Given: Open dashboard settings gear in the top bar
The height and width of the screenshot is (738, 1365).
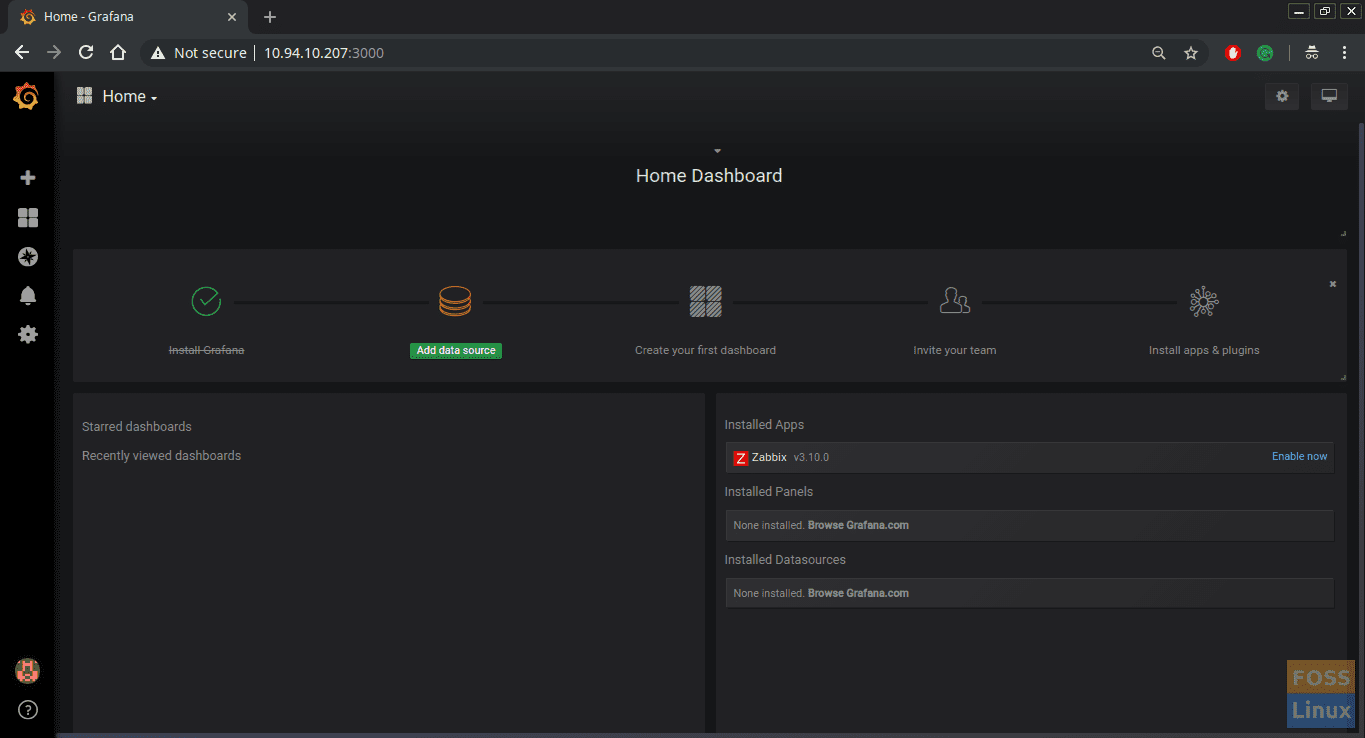Looking at the screenshot, I should 1282,96.
